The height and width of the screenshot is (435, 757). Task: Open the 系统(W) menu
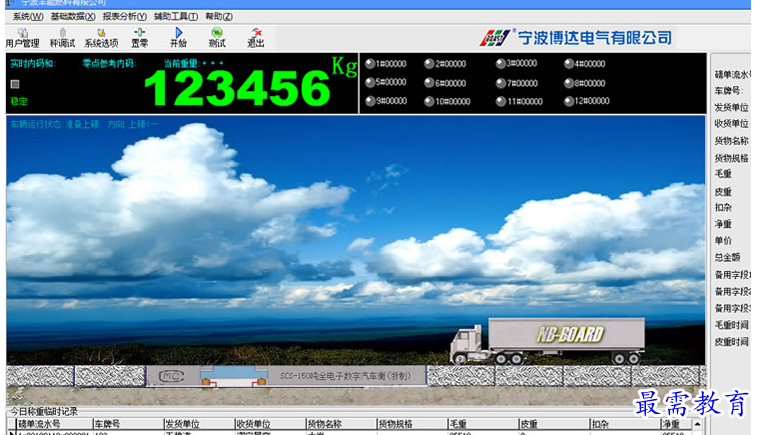pyautogui.click(x=28, y=17)
